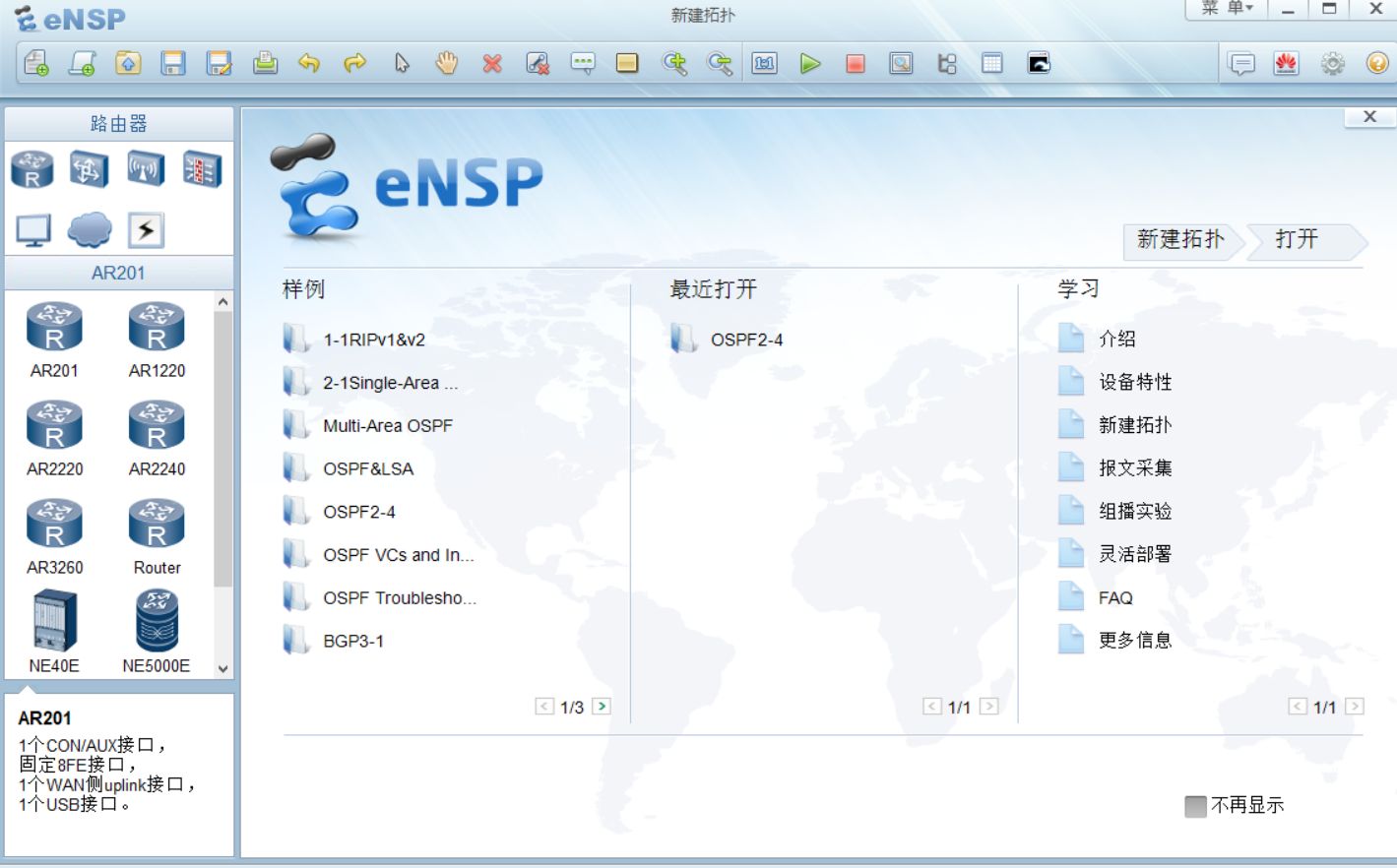Image resolution: width=1397 pixels, height=868 pixels.
Task: Click the 新建拓扑 button
Action: [1181, 240]
